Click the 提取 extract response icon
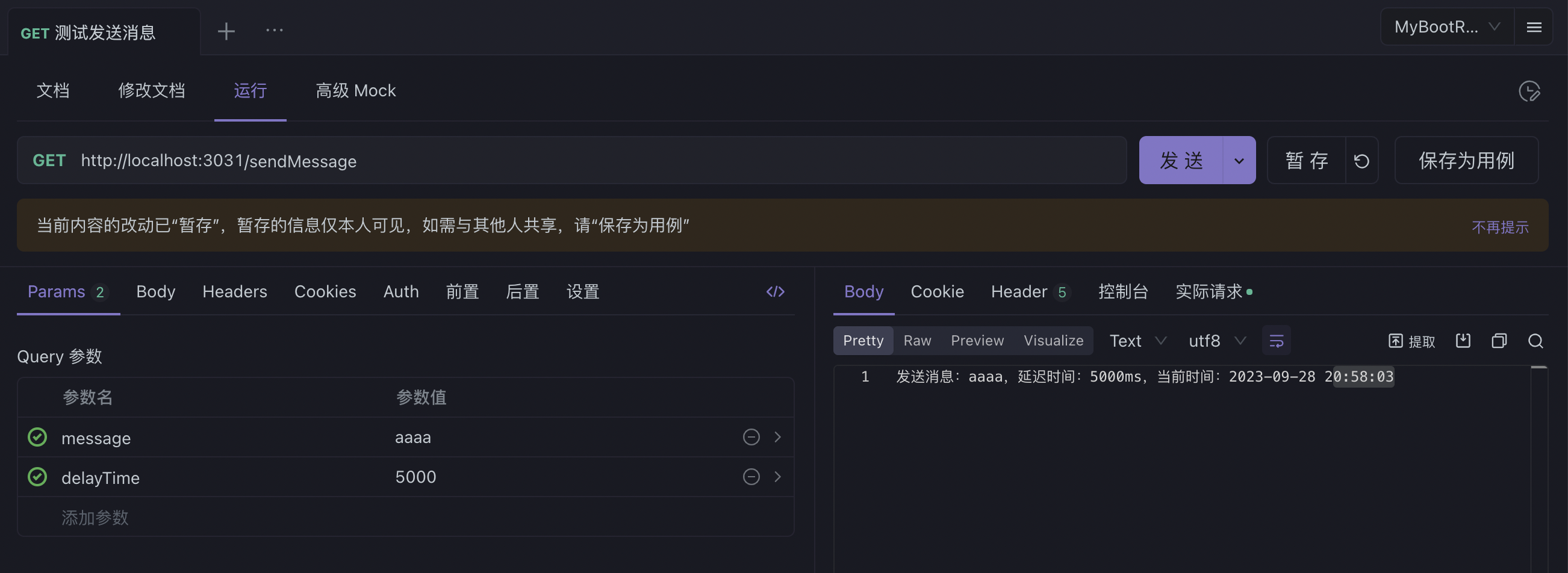 [1410, 341]
